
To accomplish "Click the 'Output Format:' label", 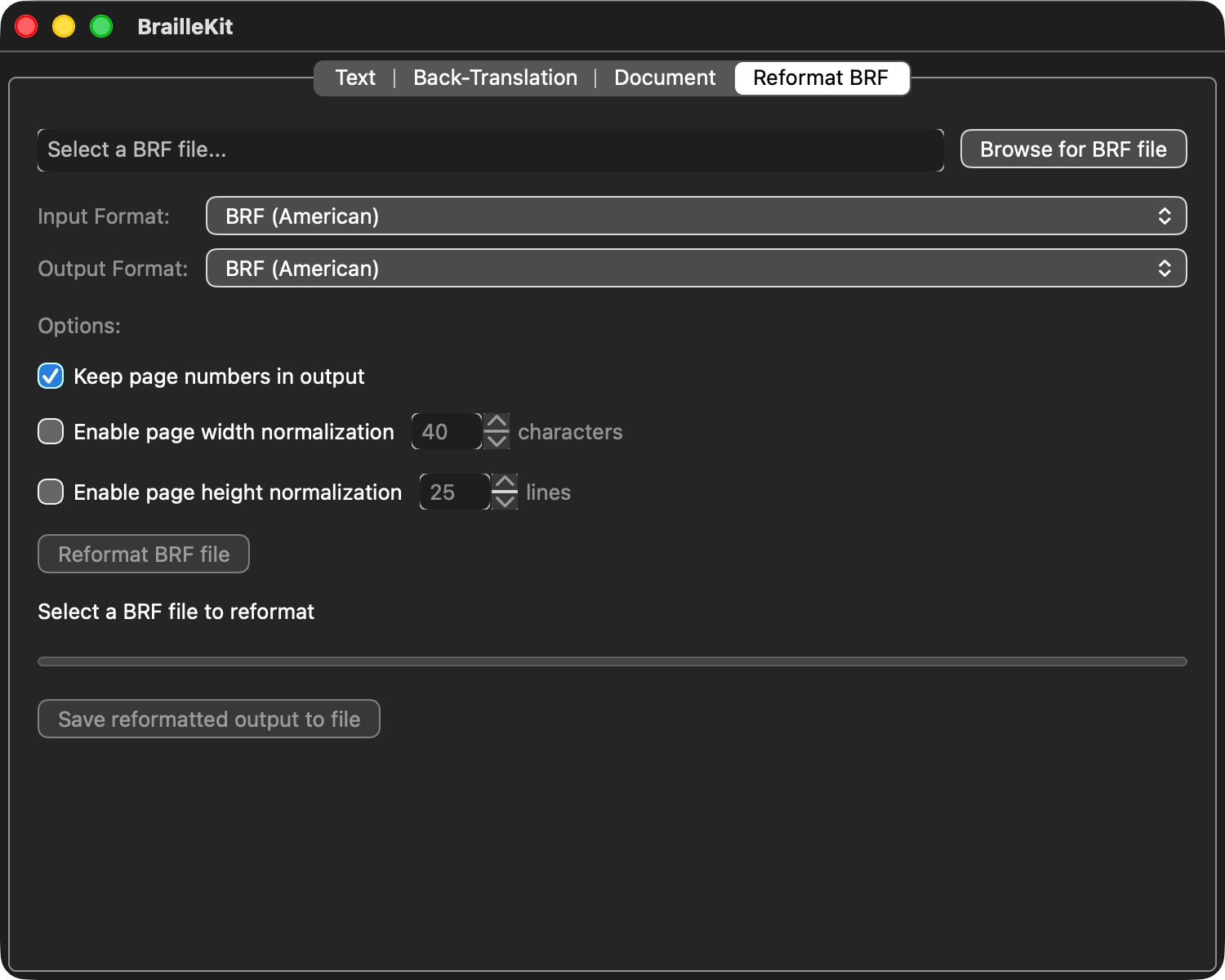I will tap(113, 269).
